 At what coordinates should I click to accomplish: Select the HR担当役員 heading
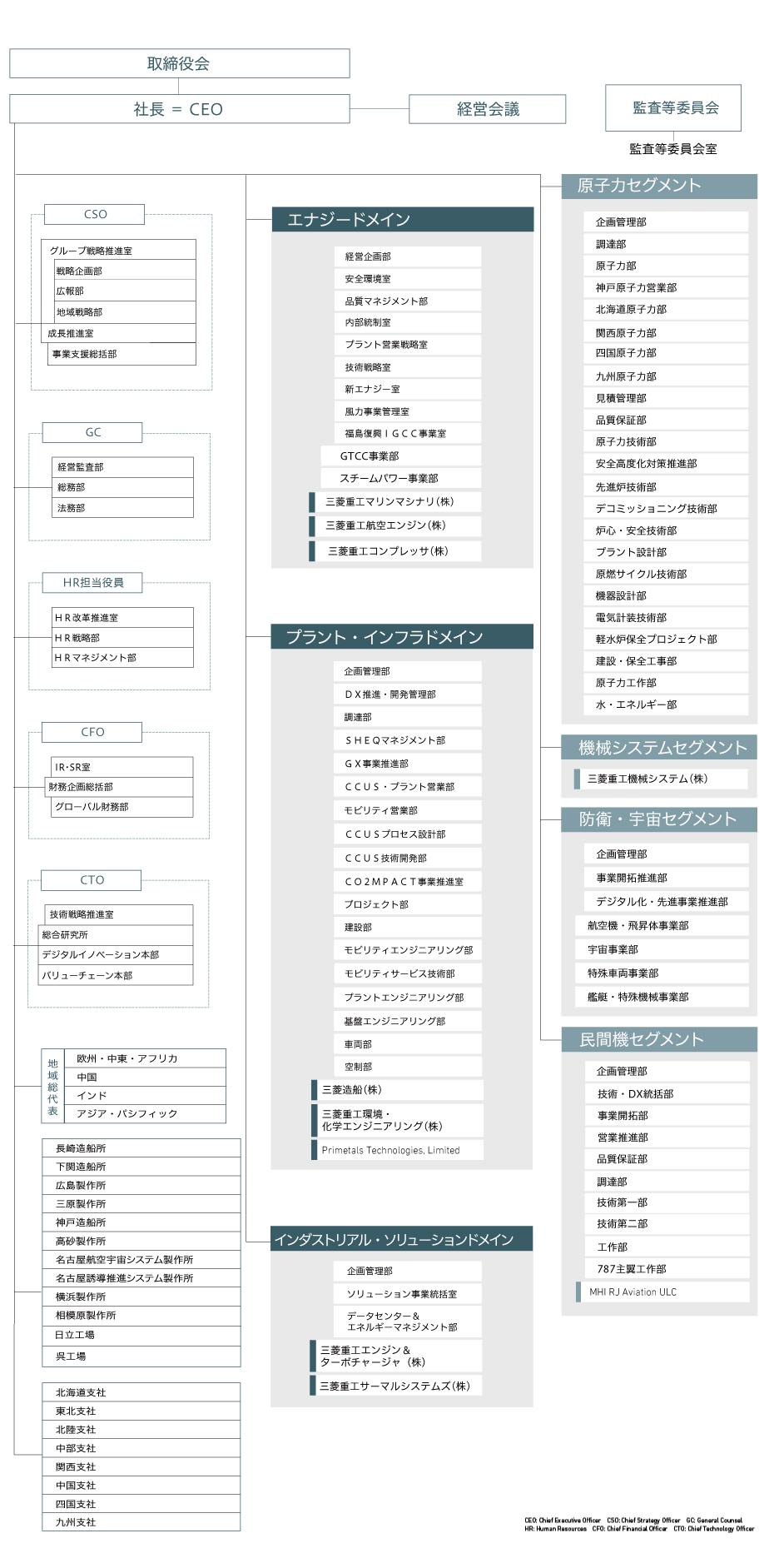(x=92, y=583)
